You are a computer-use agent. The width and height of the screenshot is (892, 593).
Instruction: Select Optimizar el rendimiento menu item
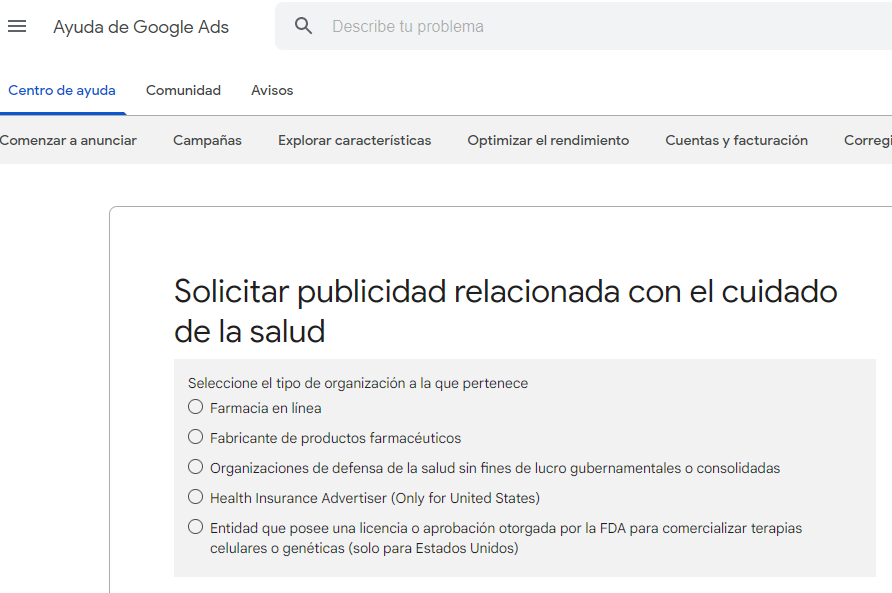pyautogui.click(x=548, y=140)
